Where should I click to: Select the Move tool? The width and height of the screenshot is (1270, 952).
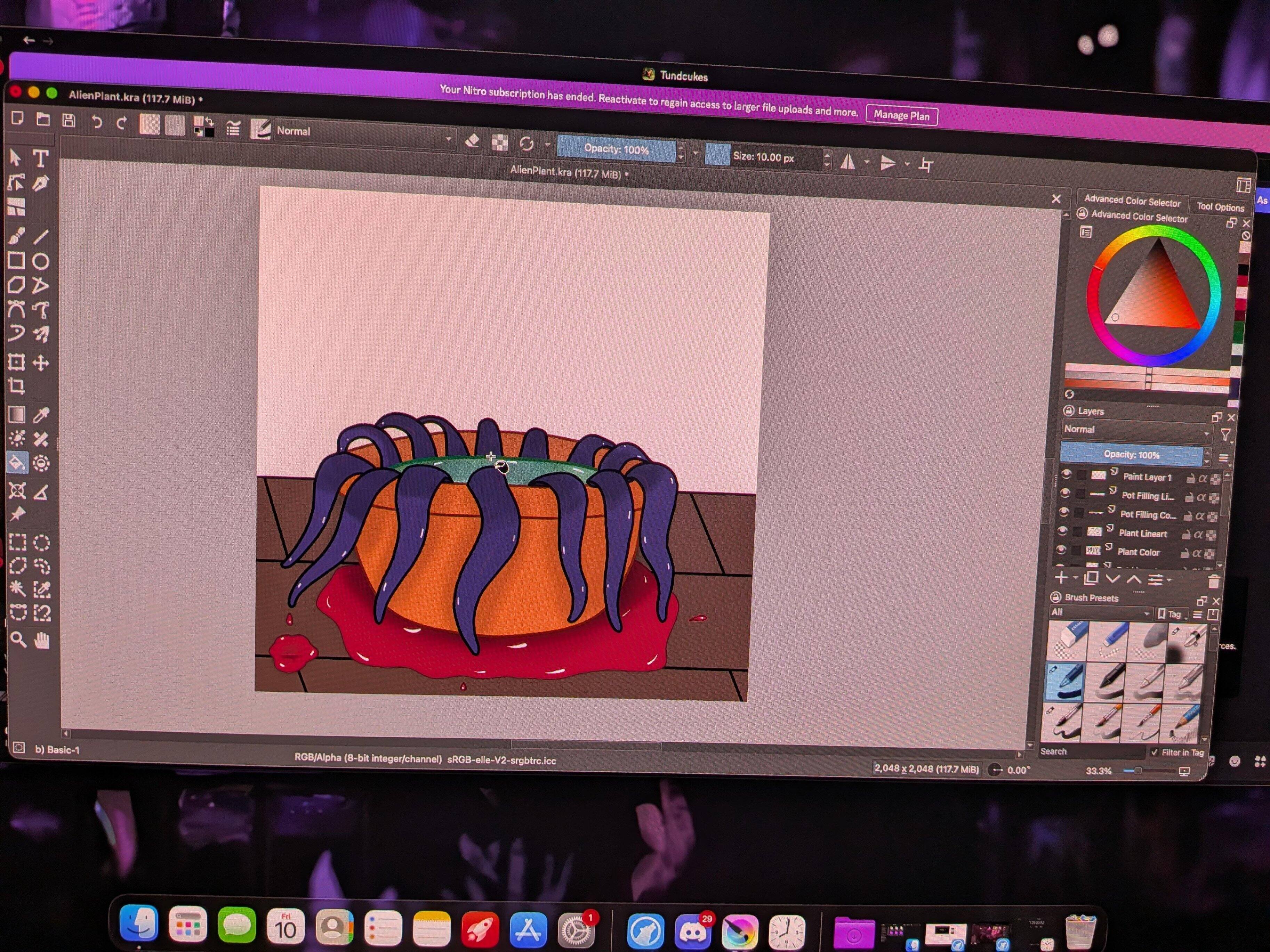[x=41, y=363]
